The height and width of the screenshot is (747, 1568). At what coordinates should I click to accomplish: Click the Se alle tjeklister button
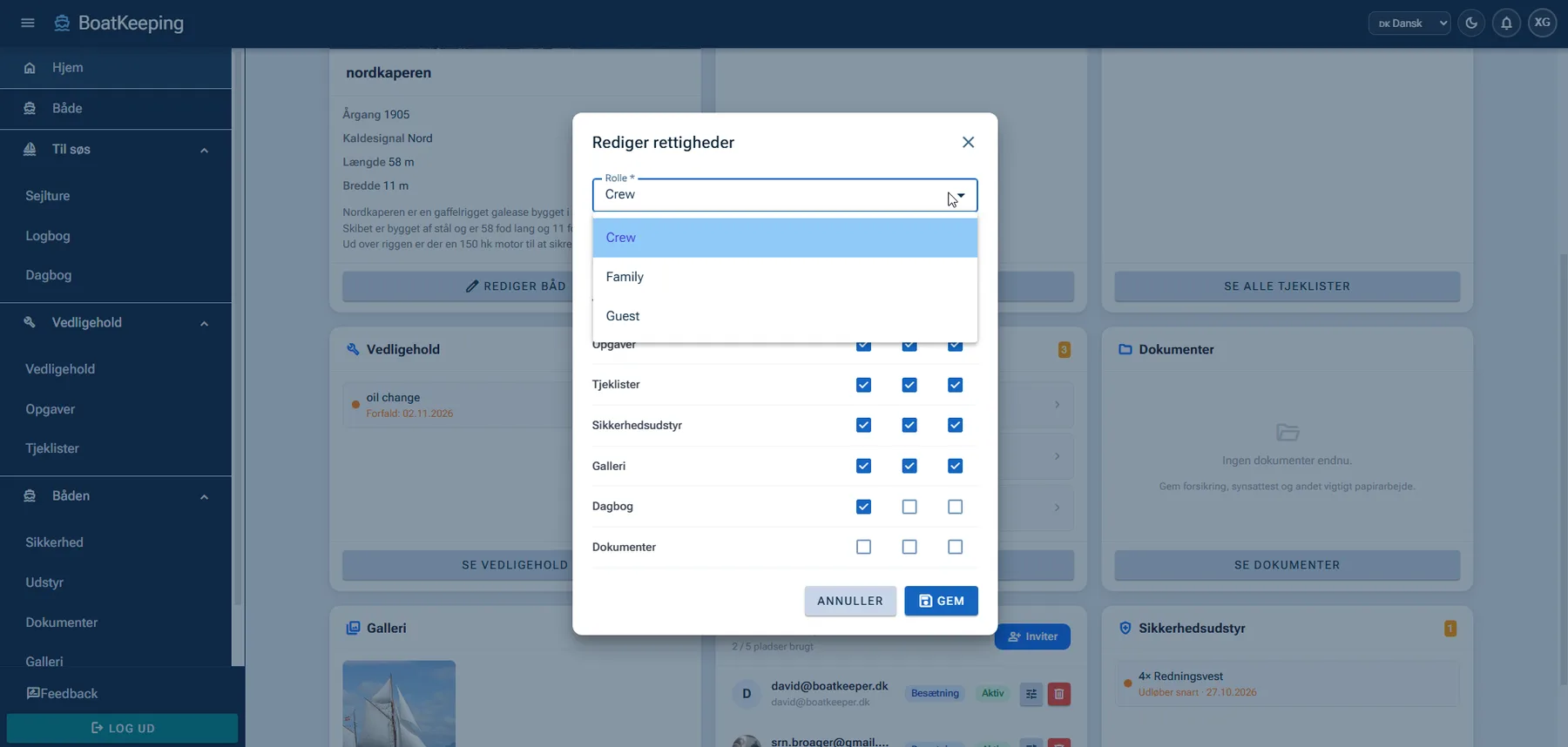coord(1288,286)
